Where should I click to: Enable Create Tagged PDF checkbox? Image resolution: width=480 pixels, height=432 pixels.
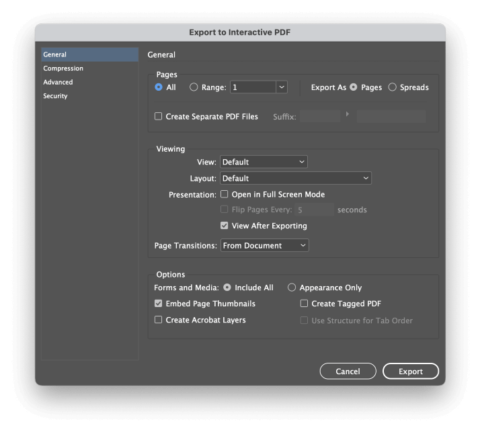(304, 303)
